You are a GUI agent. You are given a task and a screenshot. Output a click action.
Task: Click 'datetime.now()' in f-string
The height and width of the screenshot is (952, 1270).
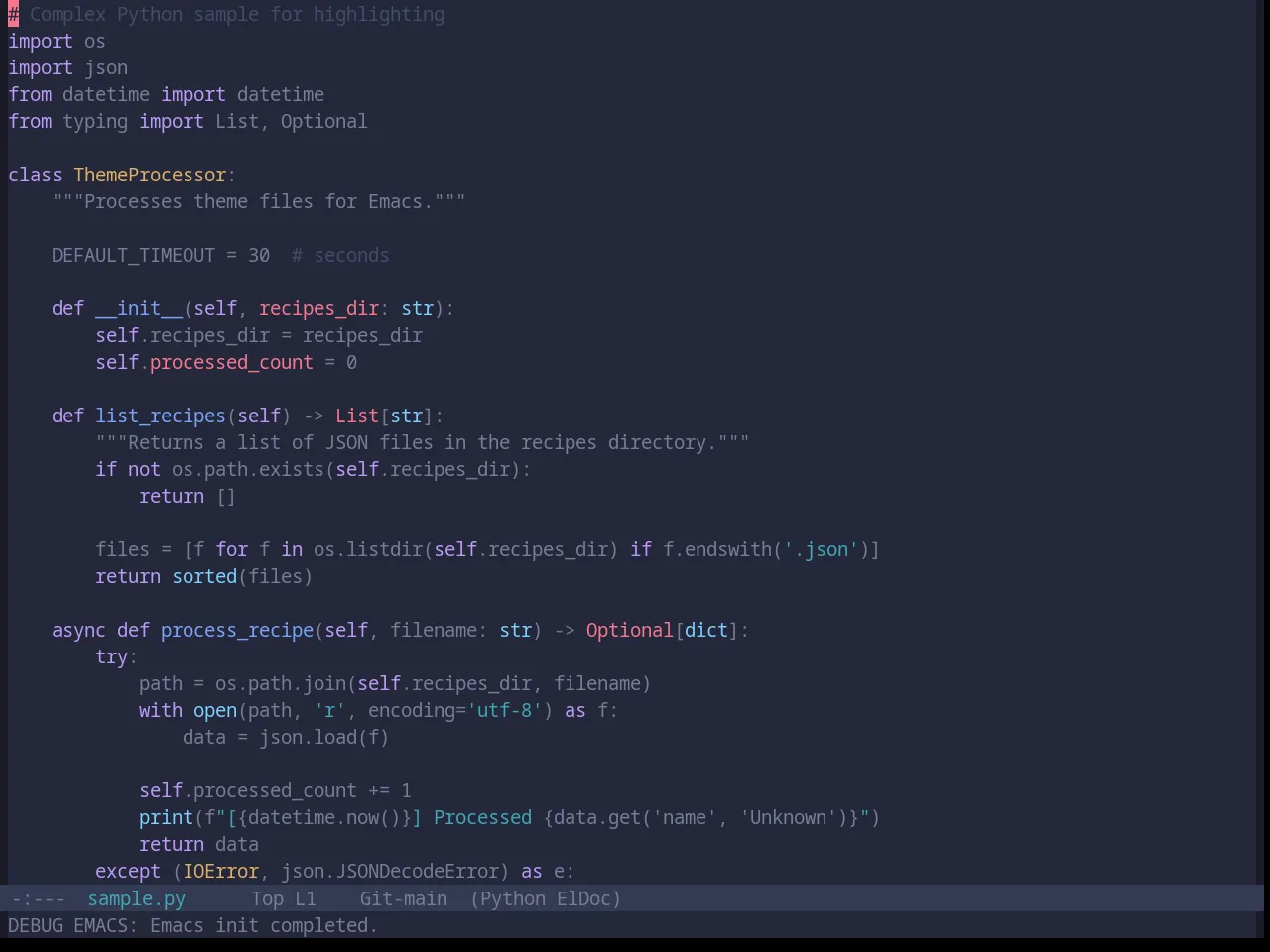click(324, 817)
